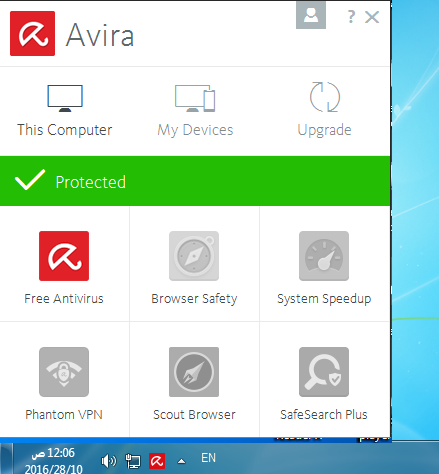Open the SafeSearch Plus magnifier icon
Screen dimensions: 439x474
click(324, 372)
